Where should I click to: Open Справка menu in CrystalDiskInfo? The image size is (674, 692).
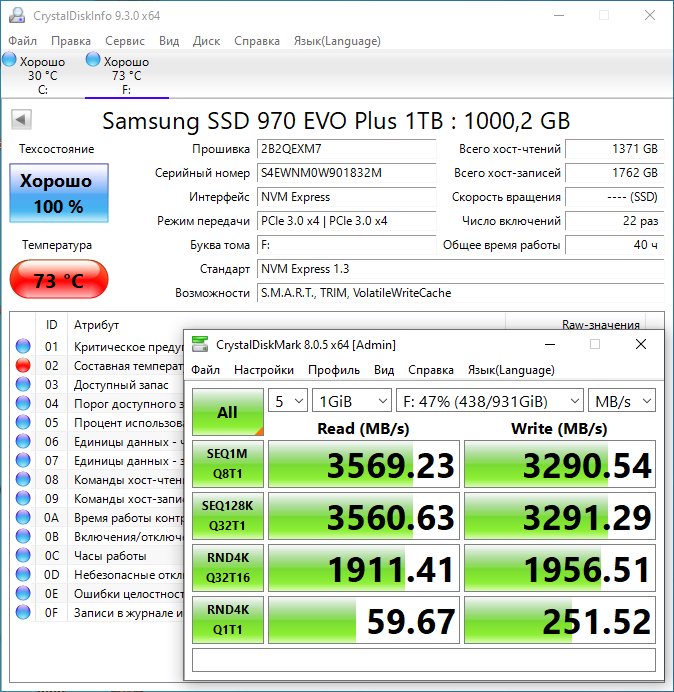[x=257, y=41]
